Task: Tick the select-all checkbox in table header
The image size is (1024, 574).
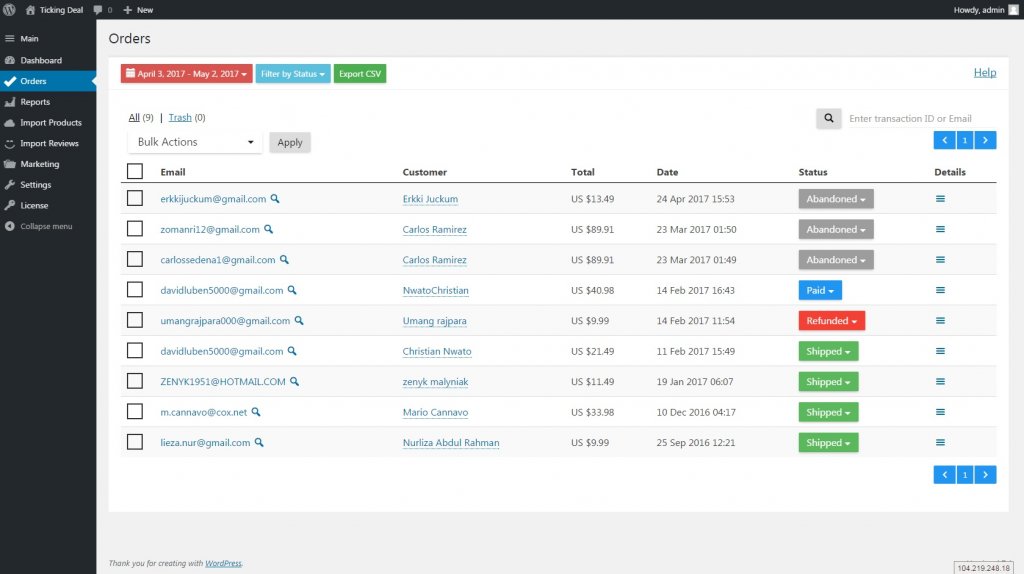Action: (x=135, y=172)
